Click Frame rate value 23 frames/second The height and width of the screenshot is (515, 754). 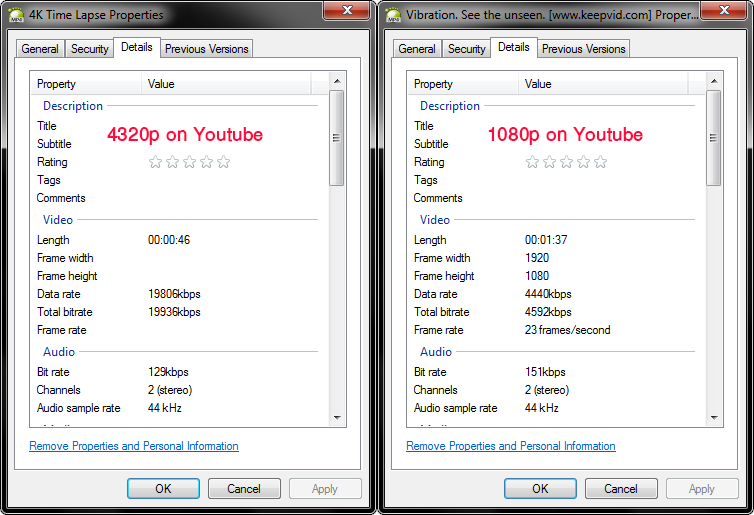[567, 330]
